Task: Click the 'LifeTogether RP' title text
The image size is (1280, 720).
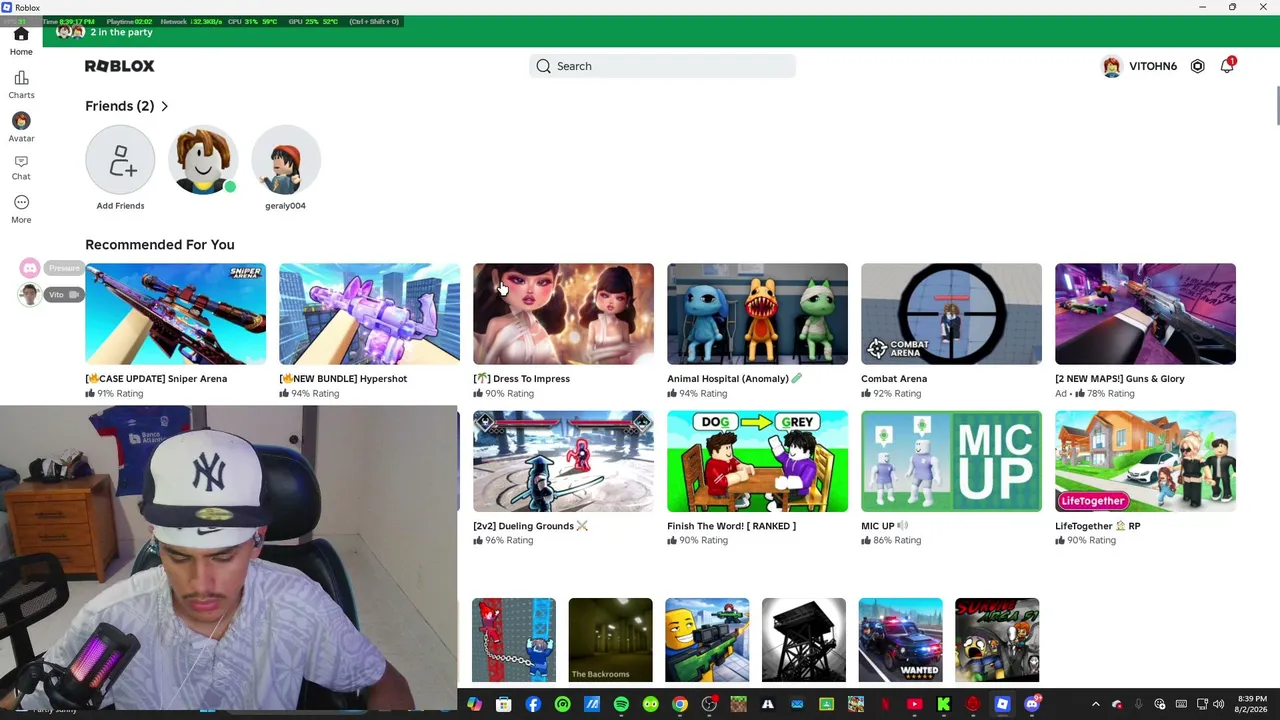Action: pyautogui.click(x=1097, y=526)
